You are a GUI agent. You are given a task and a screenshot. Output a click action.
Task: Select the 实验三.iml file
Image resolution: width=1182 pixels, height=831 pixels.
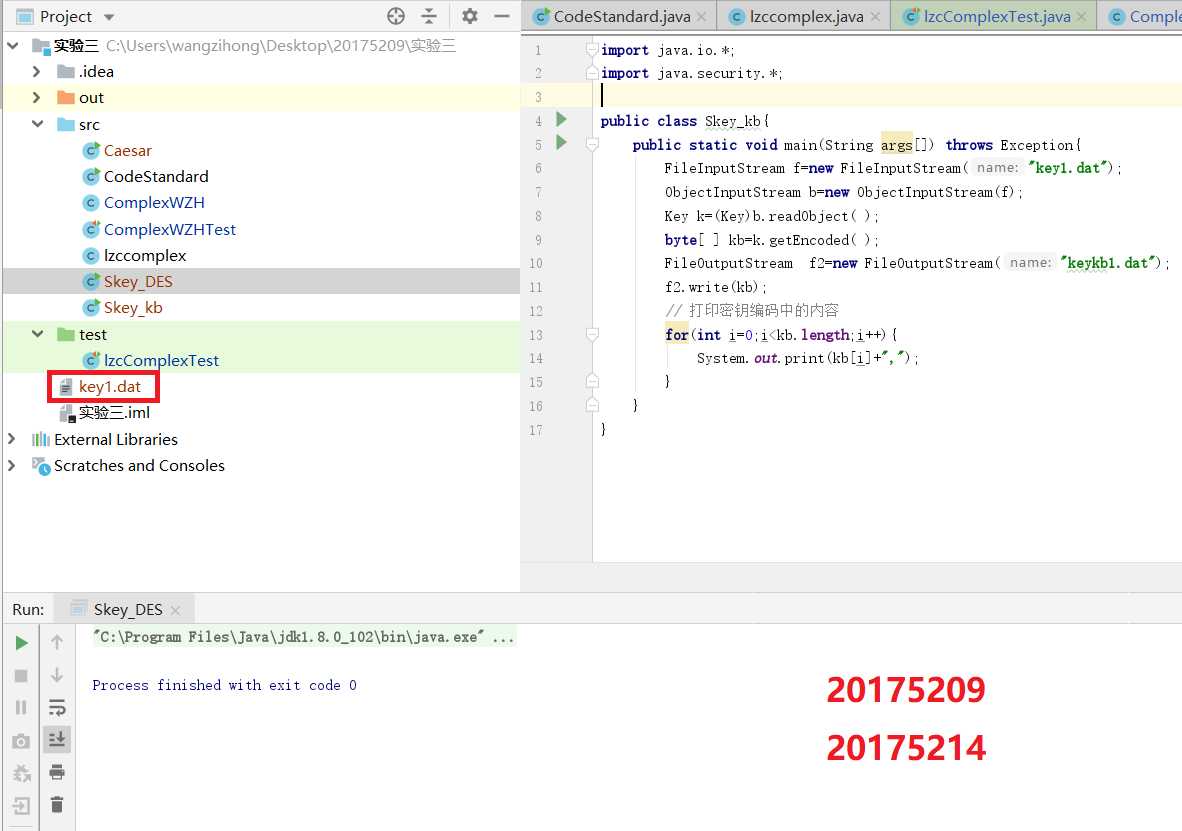point(114,412)
